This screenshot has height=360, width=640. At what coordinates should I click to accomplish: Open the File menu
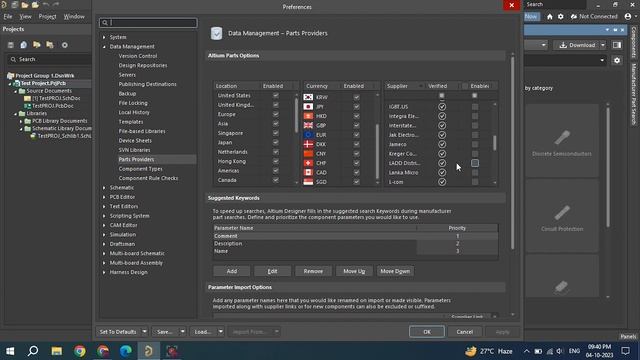point(8,16)
